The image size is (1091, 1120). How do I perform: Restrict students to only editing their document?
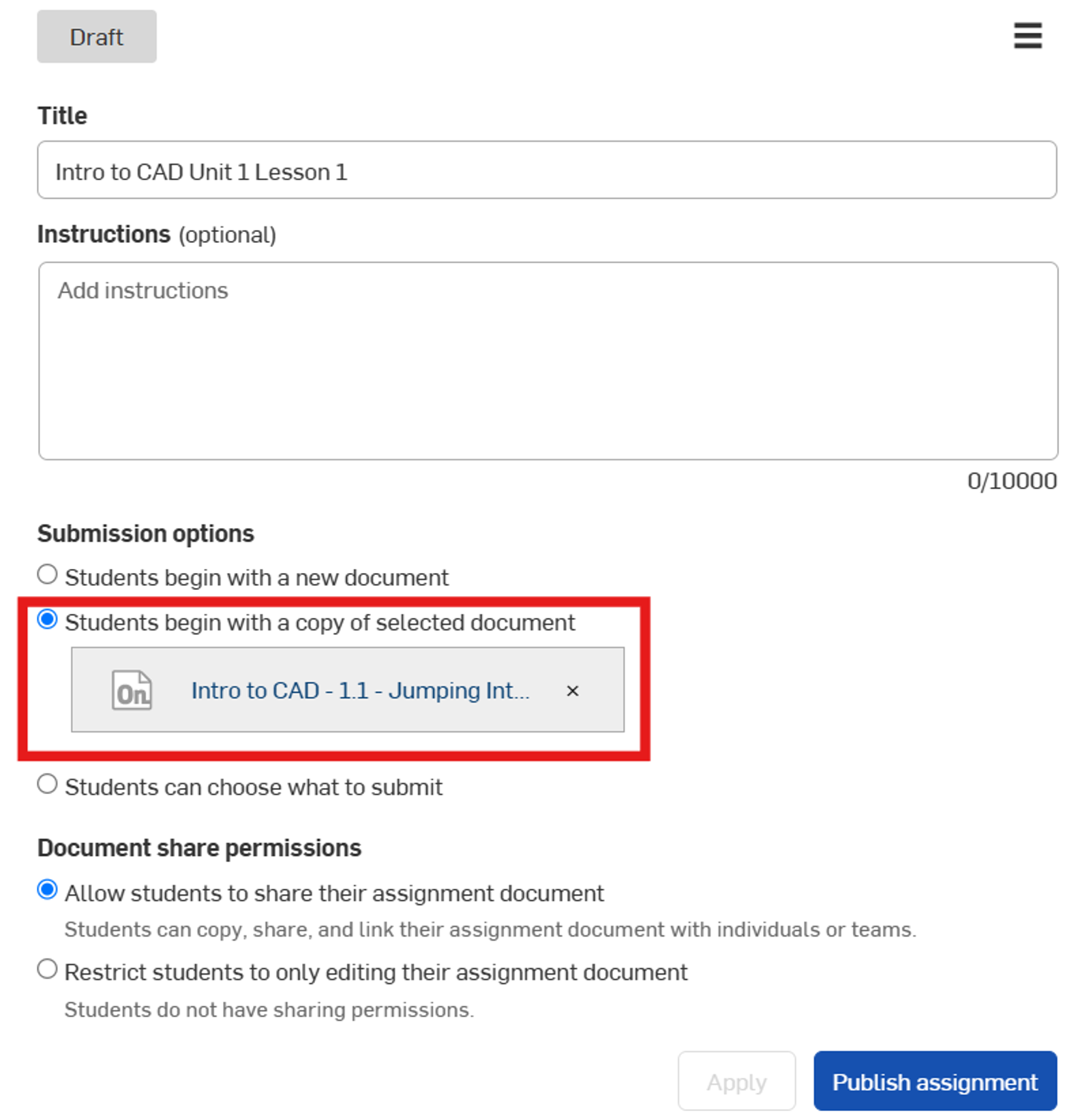tap(47, 970)
